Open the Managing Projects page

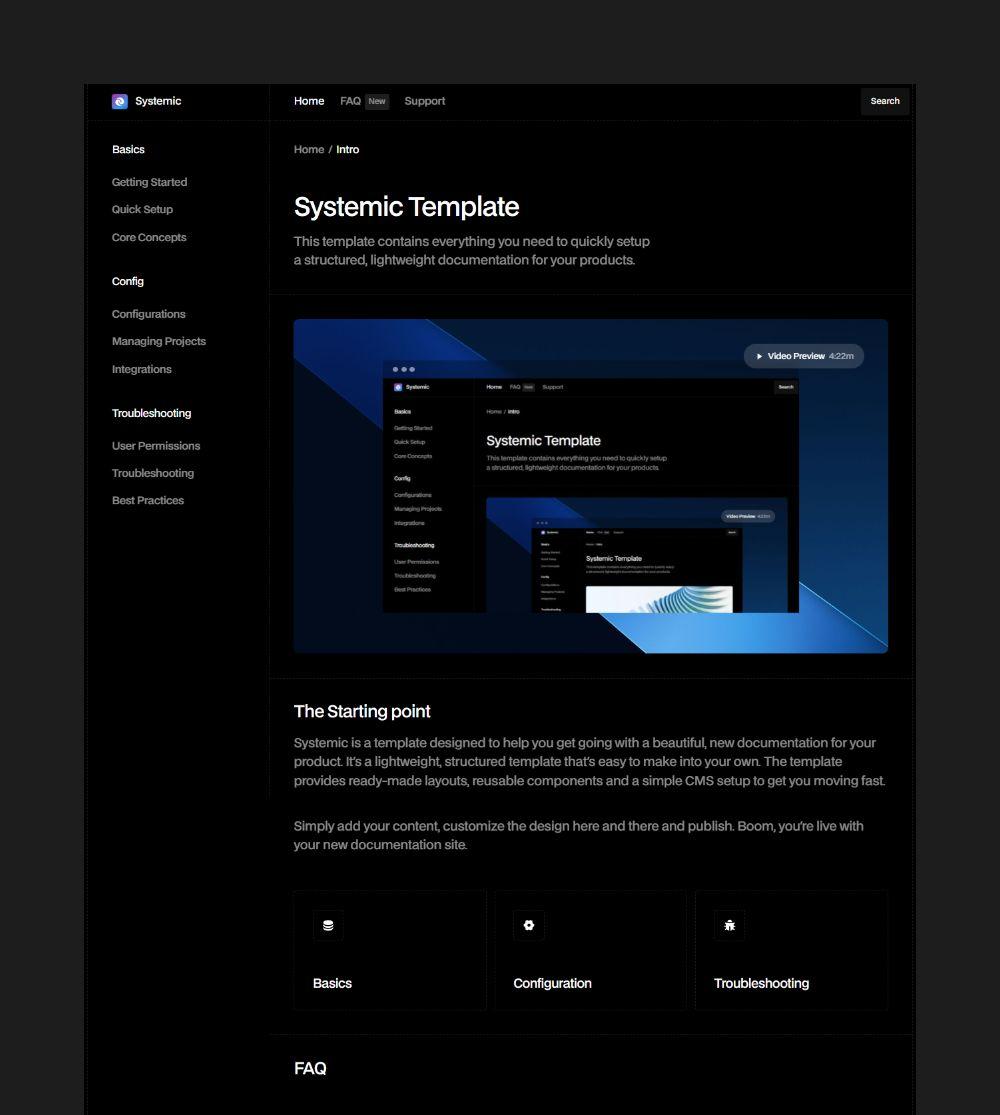pos(159,341)
